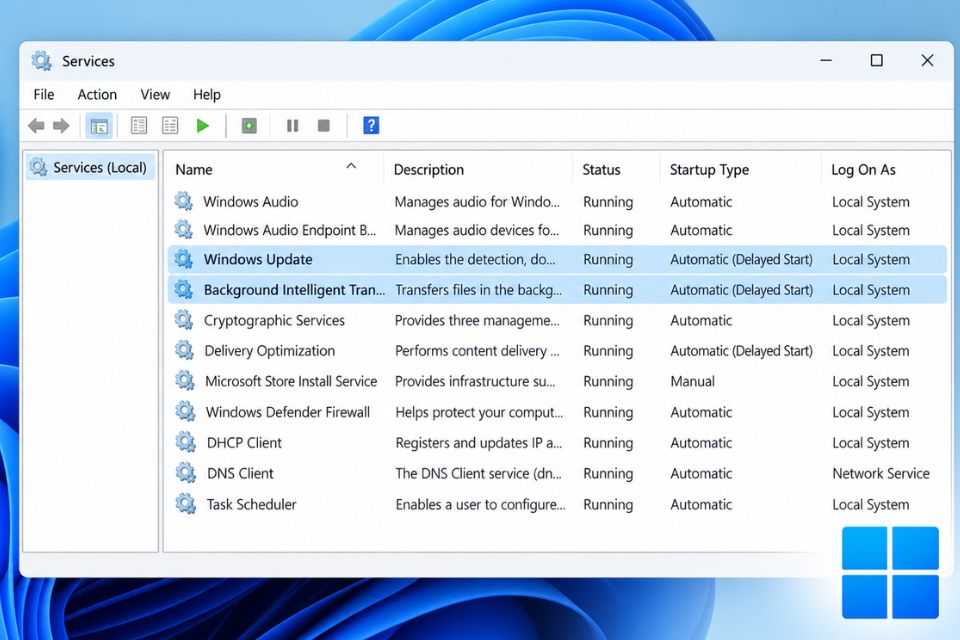Click 'Performs content delivery ...' description
960x640 pixels.
[x=477, y=351]
